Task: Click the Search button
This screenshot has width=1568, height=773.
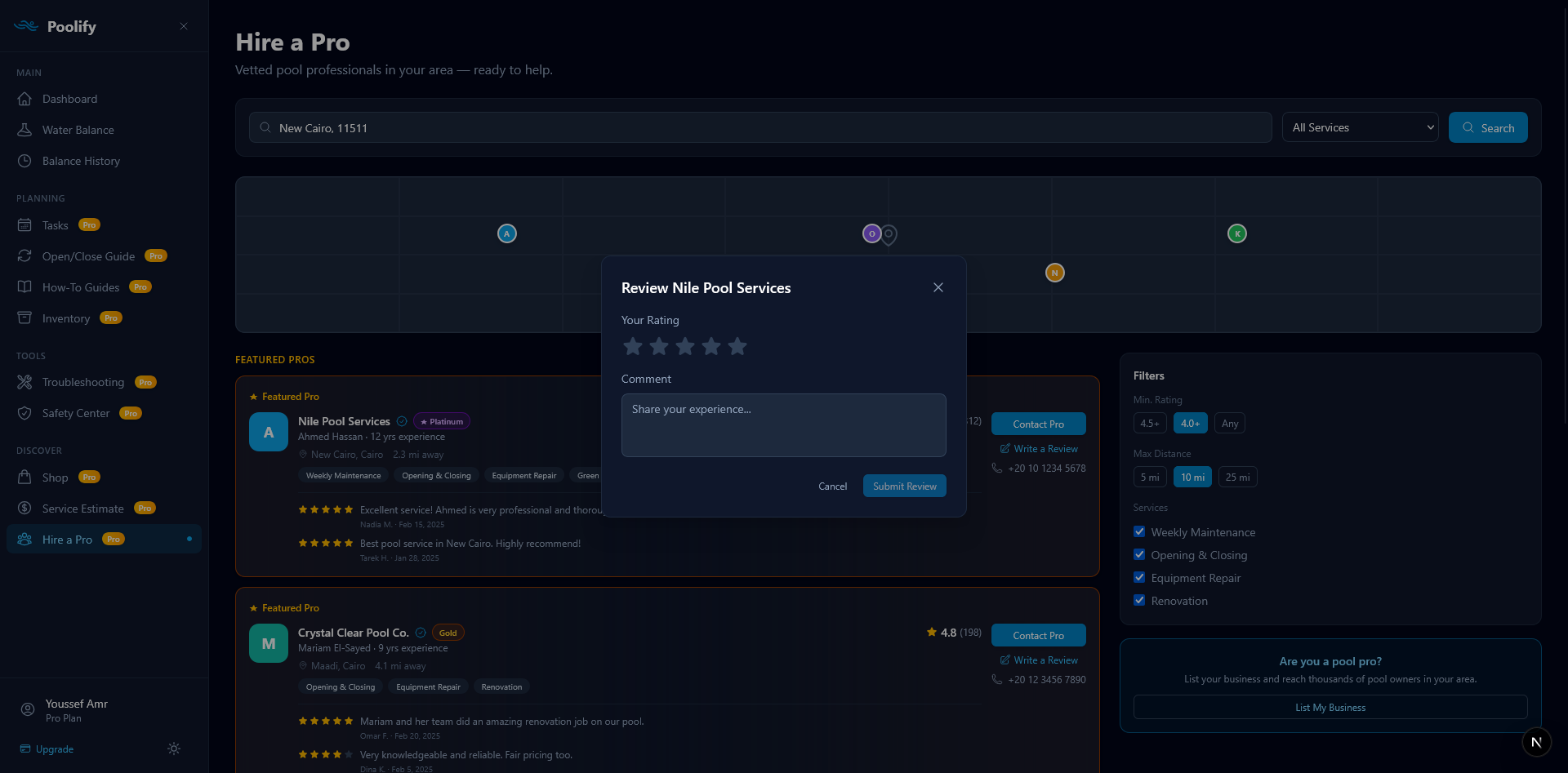Action: (1488, 127)
